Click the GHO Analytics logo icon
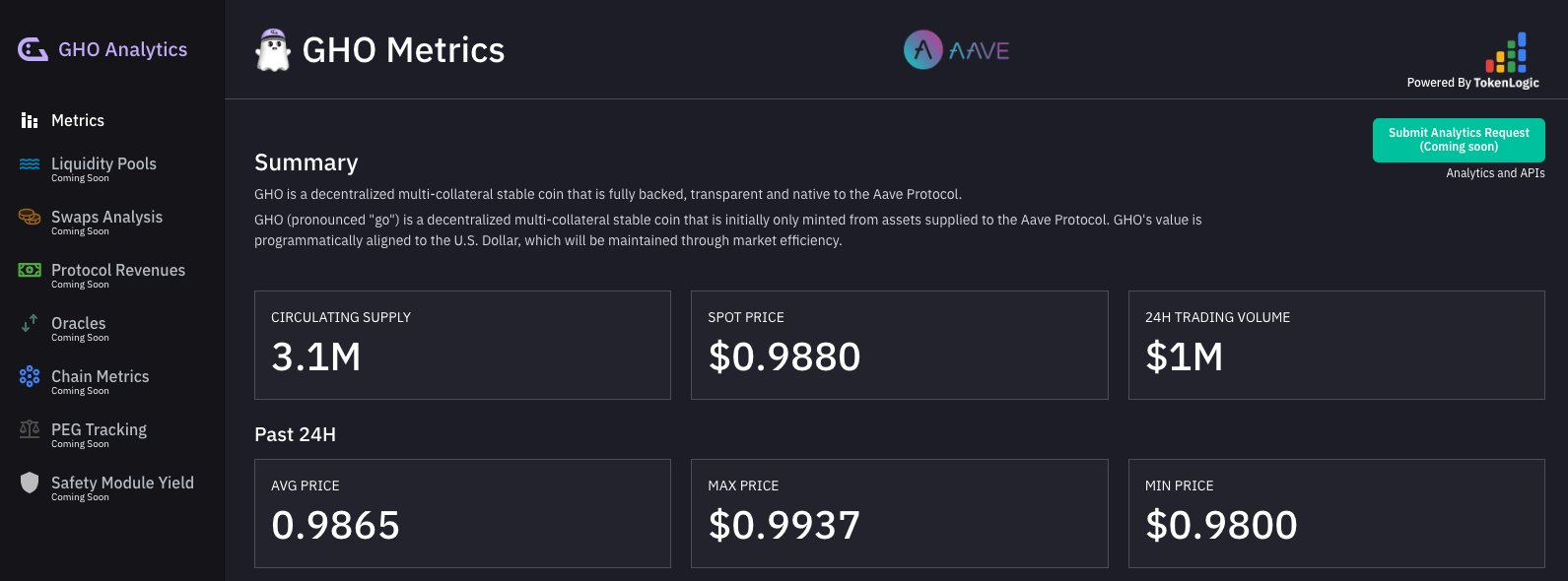Image resolution: width=1568 pixels, height=581 pixels. click(x=33, y=49)
